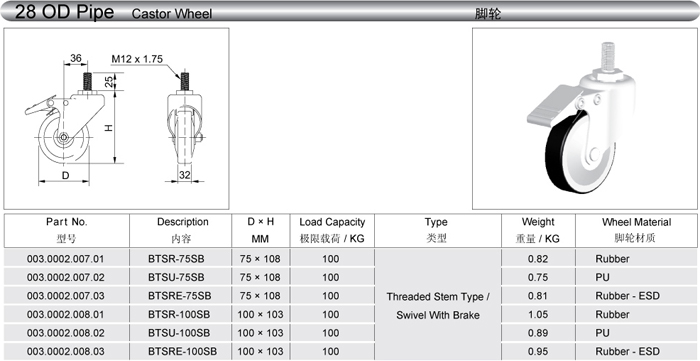Click the D × H column header
The image size is (700, 361).
click(260, 230)
